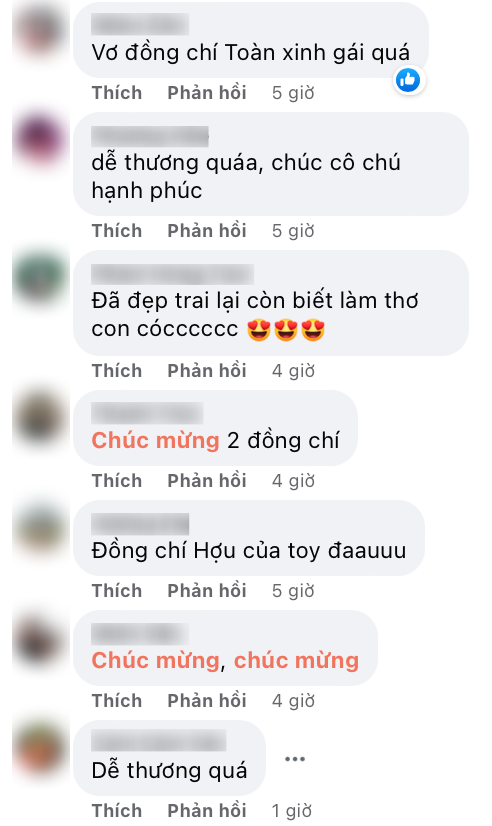The width and height of the screenshot is (492, 826).
Task: Click Thích under 'Vơ đồng chí Toàn' comment
Action: point(117,93)
